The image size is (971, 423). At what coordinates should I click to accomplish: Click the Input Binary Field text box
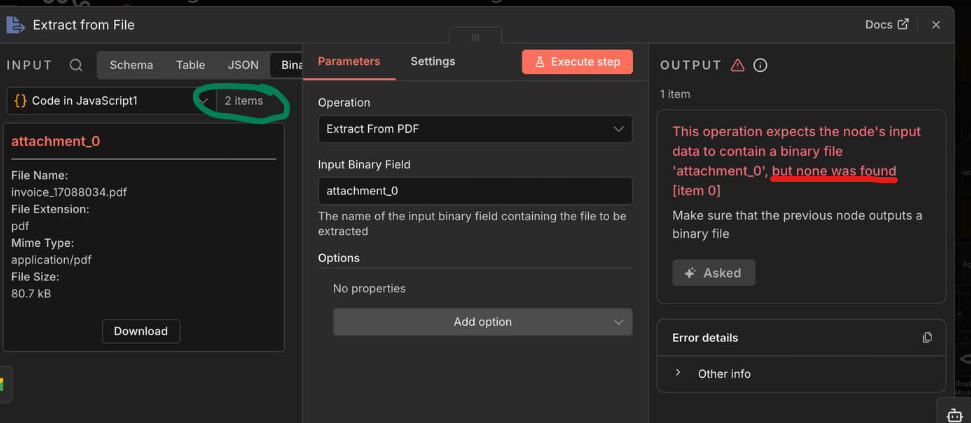[475, 191]
